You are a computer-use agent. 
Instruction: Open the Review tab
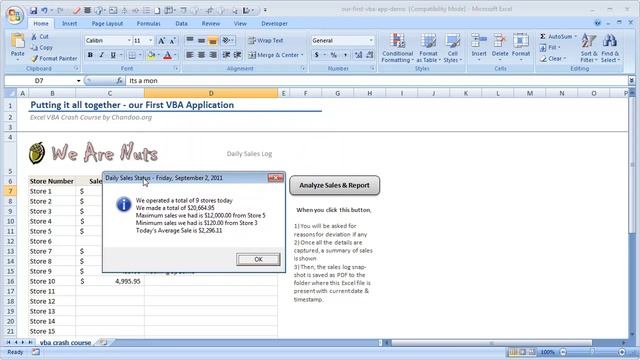coord(211,24)
